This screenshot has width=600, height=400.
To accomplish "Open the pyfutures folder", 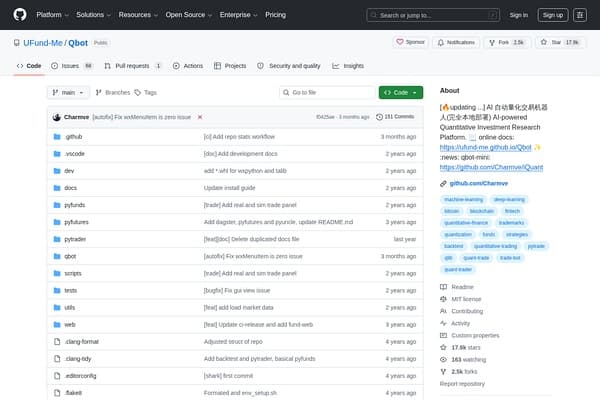I will point(76,222).
